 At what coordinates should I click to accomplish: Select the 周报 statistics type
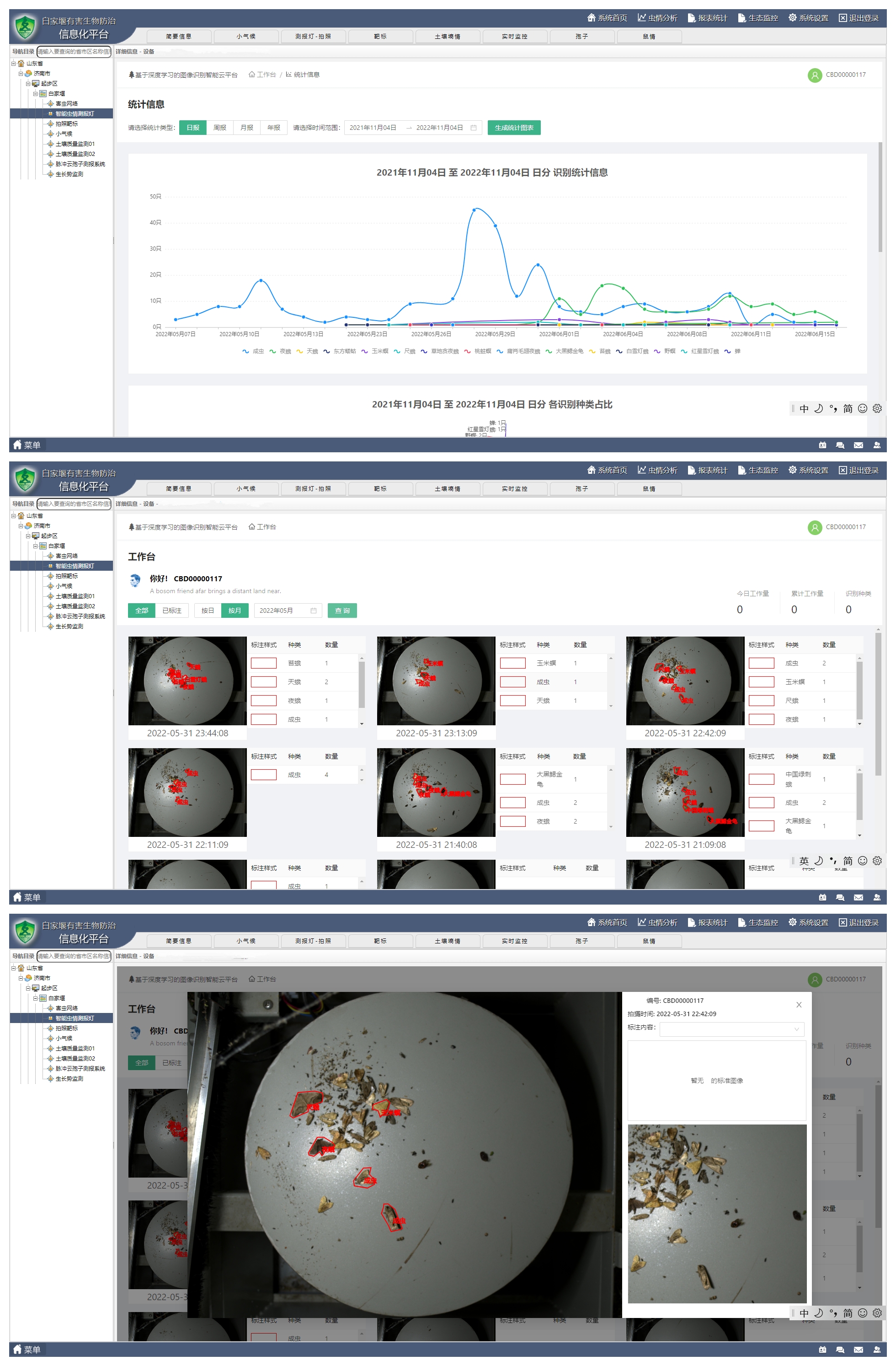(x=220, y=128)
